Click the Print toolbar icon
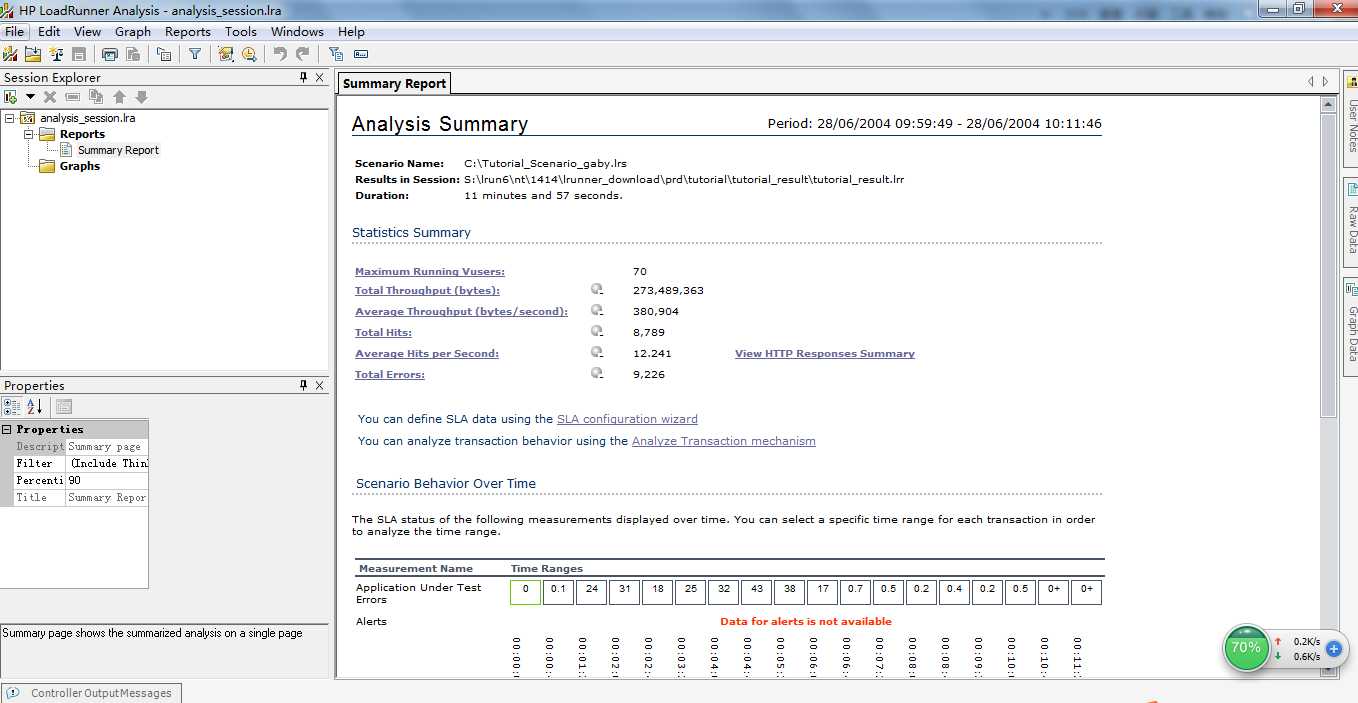The image size is (1358, 703). pyautogui.click(x=110, y=54)
